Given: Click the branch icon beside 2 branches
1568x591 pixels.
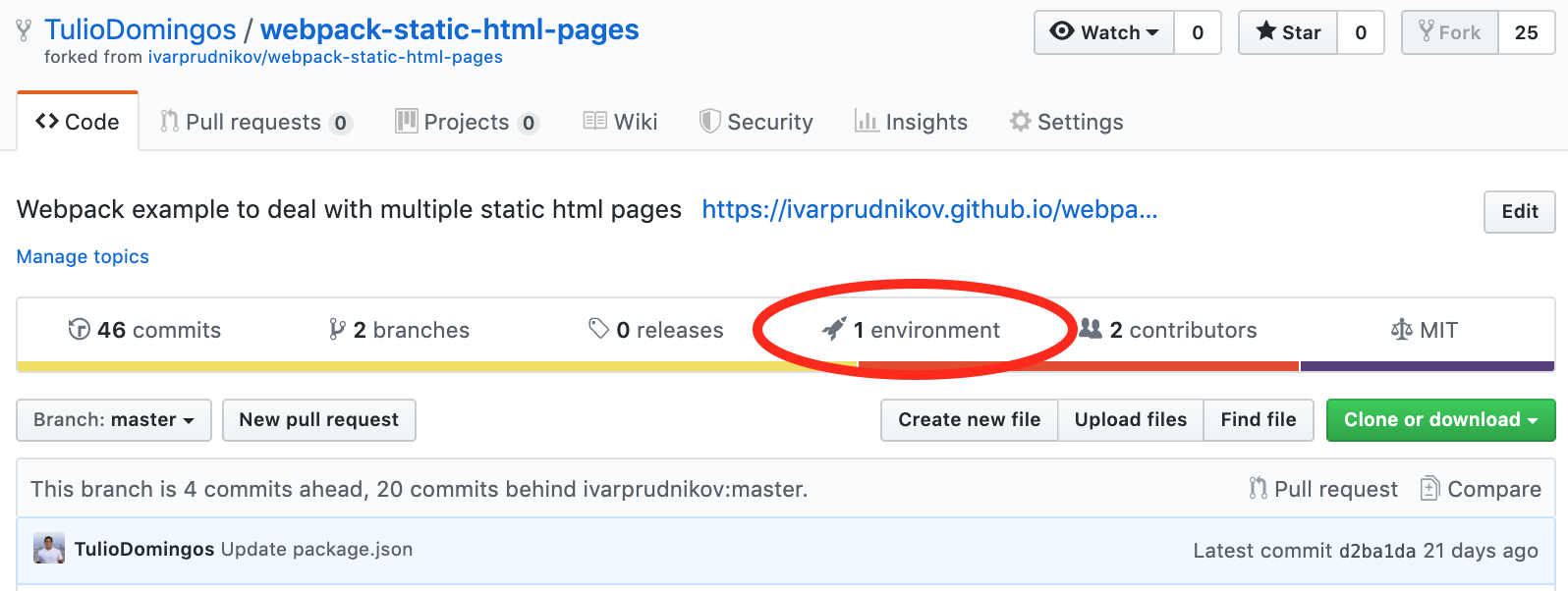Looking at the screenshot, I should click(337, 329).
